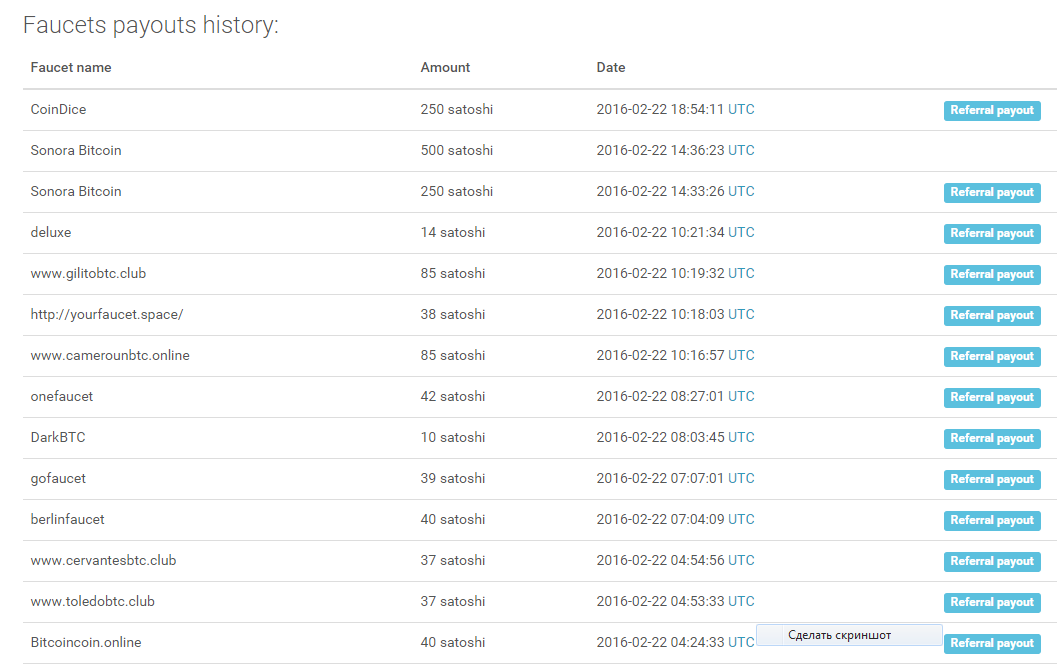
Task: Click the deluxe faucet name
Action: click(51, 233)
